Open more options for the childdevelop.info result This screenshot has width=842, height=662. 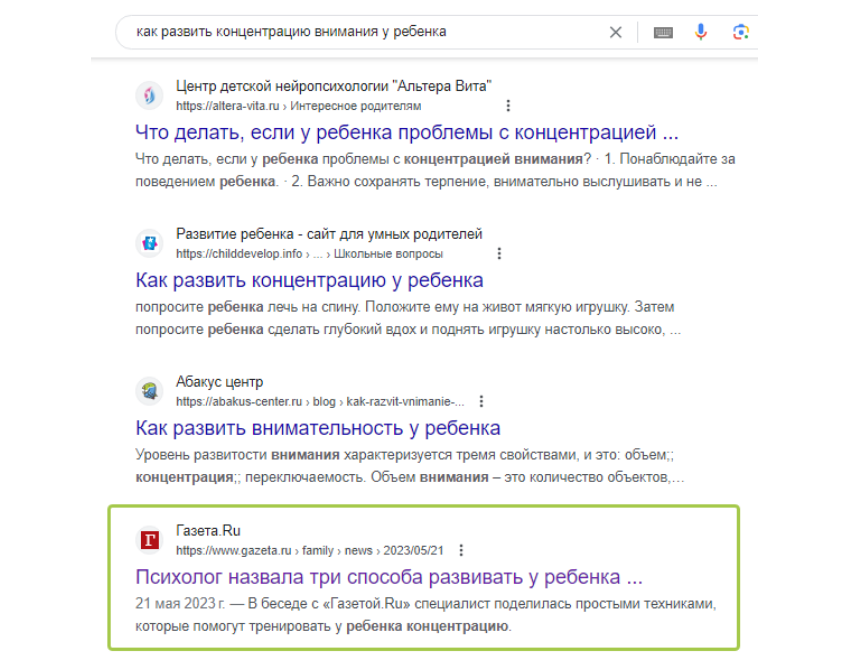click(500, 254)
